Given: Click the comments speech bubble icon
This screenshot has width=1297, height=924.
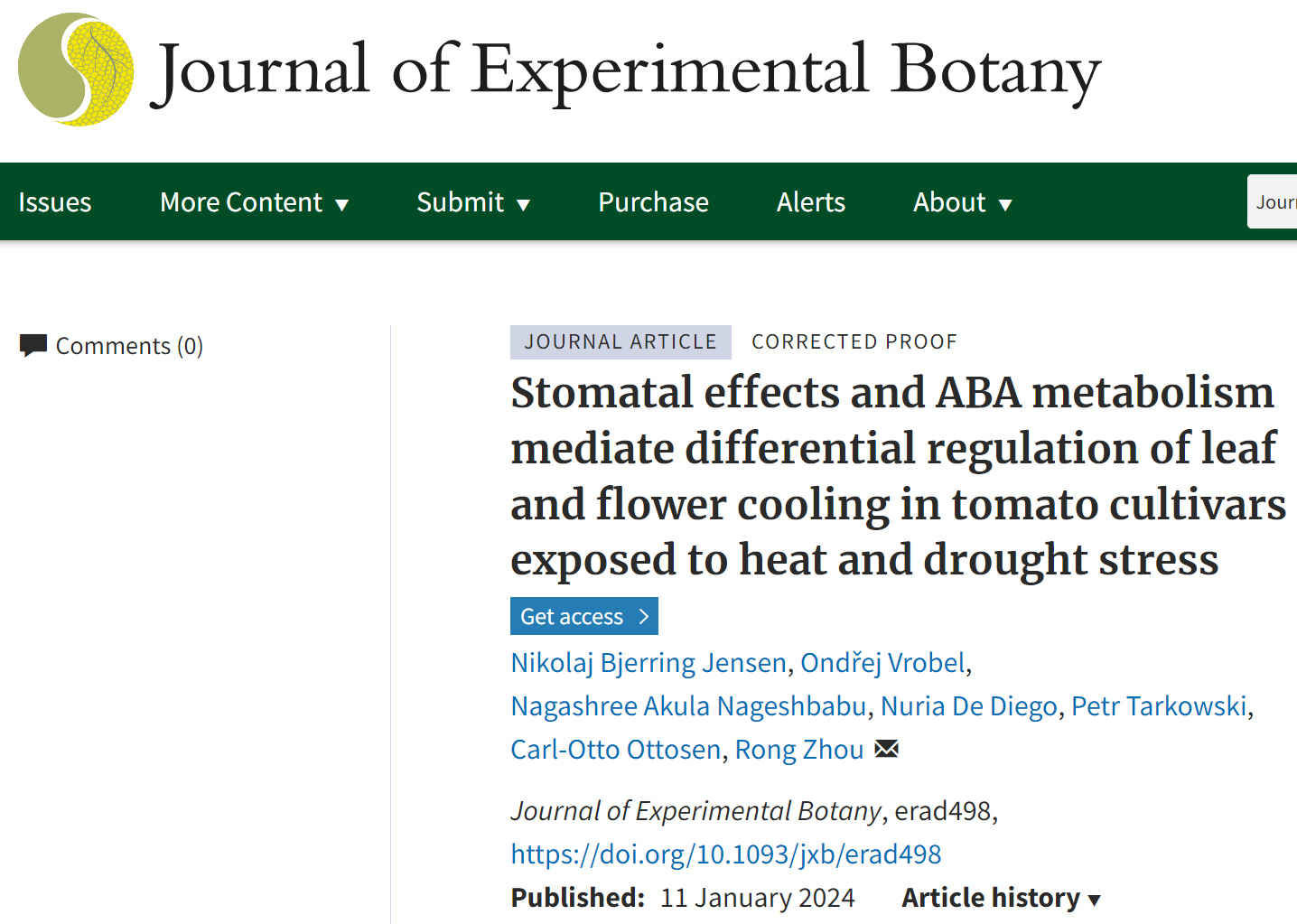Looking at the screenshot, I should tap(33, 345).
